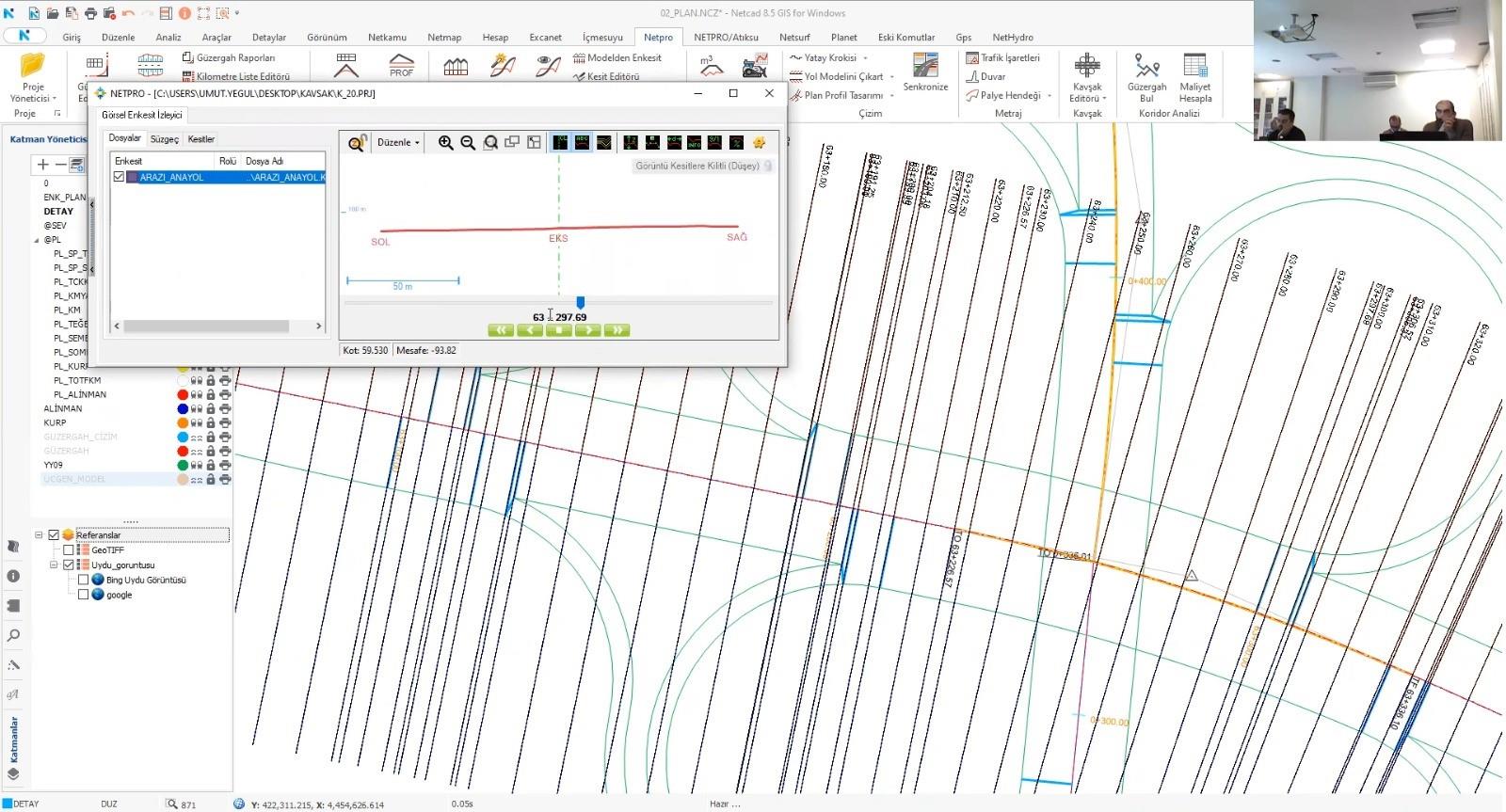This screenshot has height=812, width=1506.
Task: Click Güzergah Bul tool
Action: coord(1146,77)
